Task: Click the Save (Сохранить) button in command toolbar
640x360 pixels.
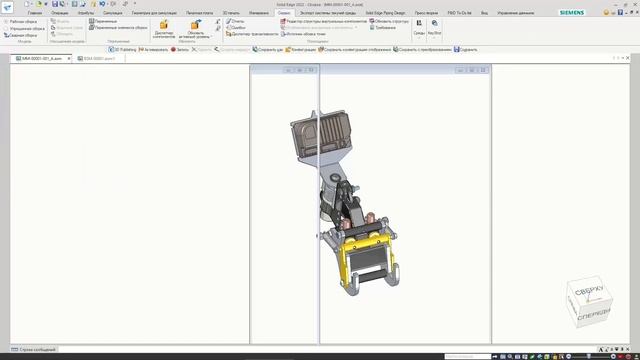Action: click(x=465, y=49)
